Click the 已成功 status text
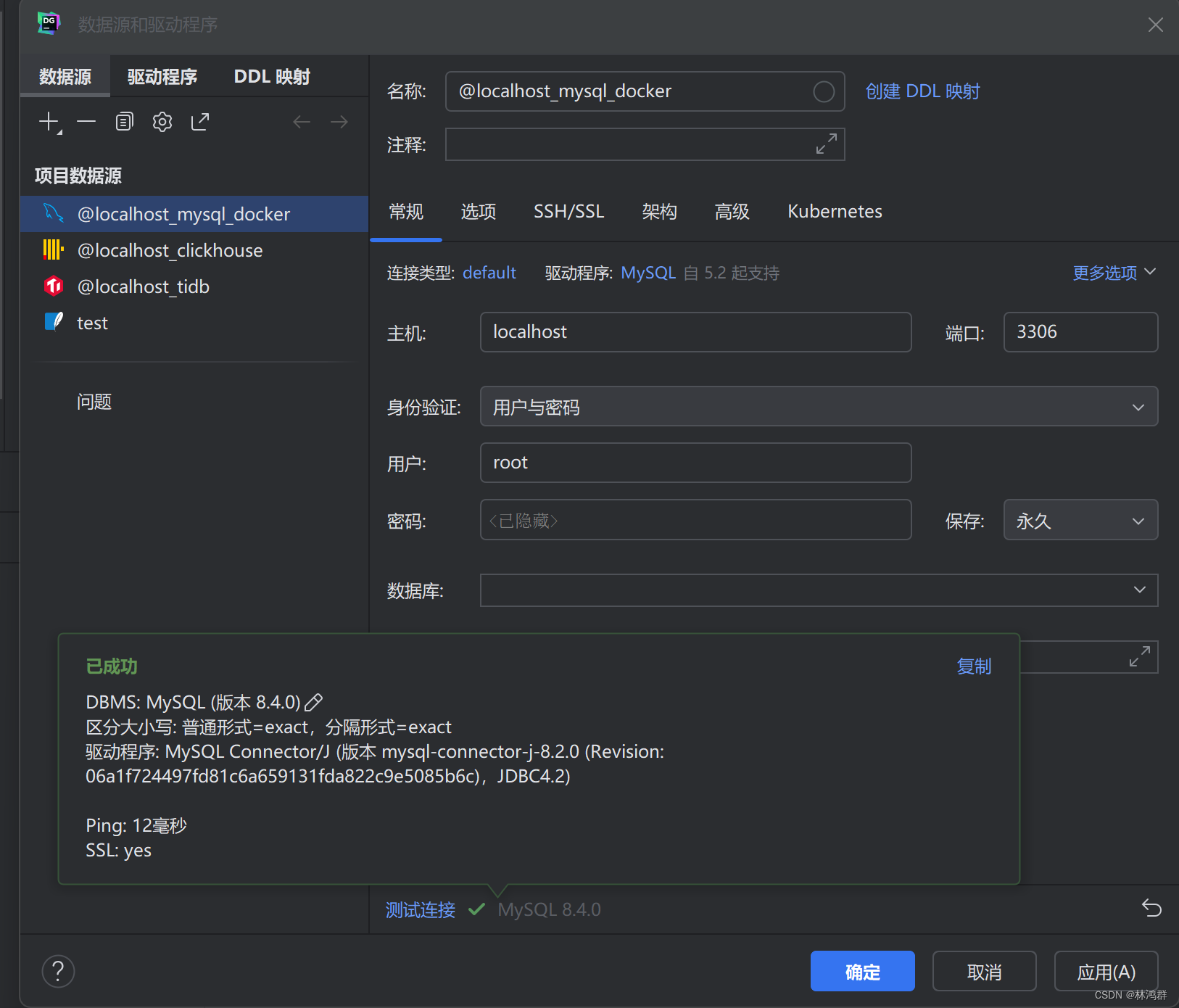This screenshot has height=1008, width=1179. coord(112,666)
